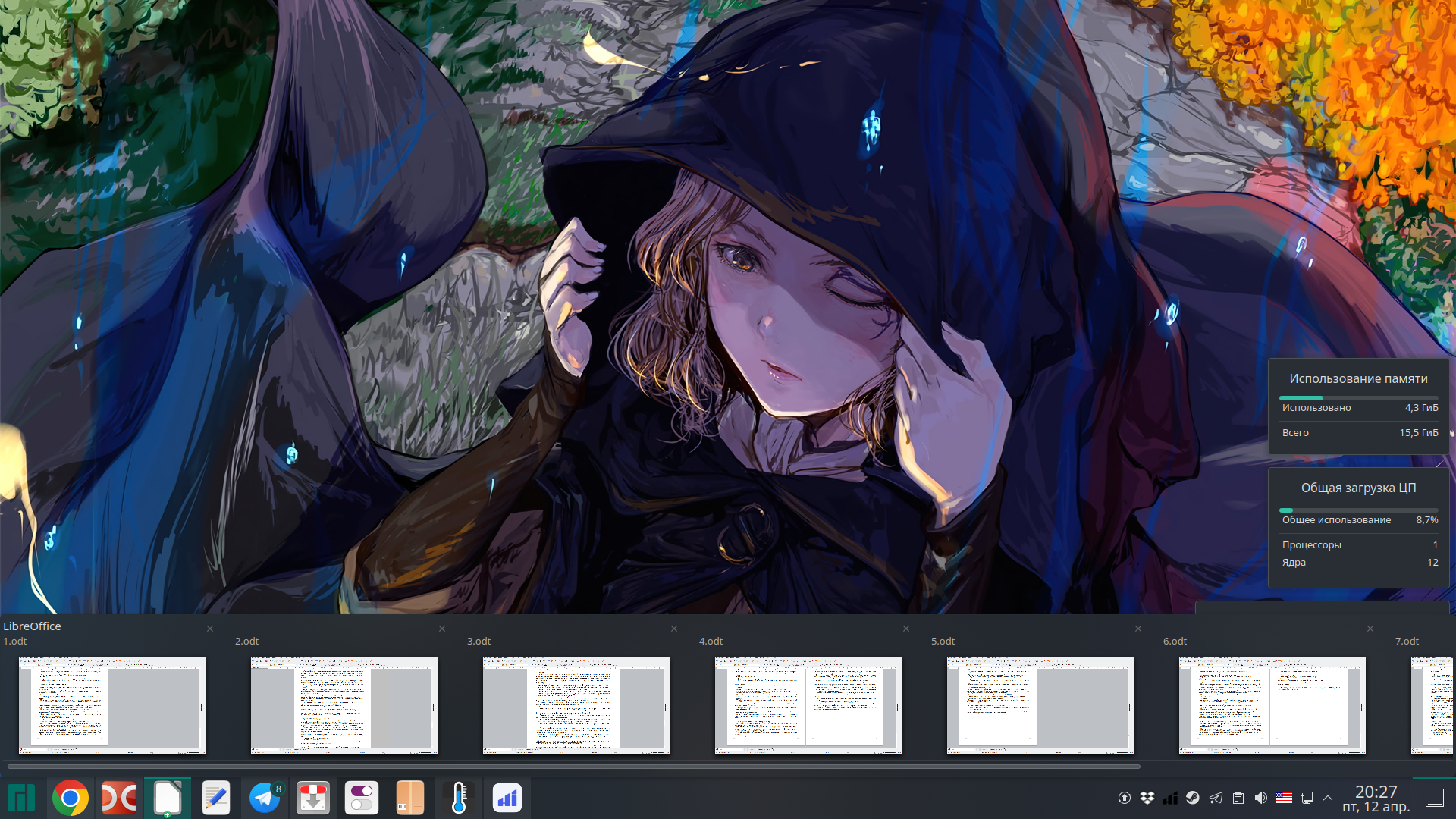Launch the package archive app icon
This screenshot has height=819, width=1456.
409,798
